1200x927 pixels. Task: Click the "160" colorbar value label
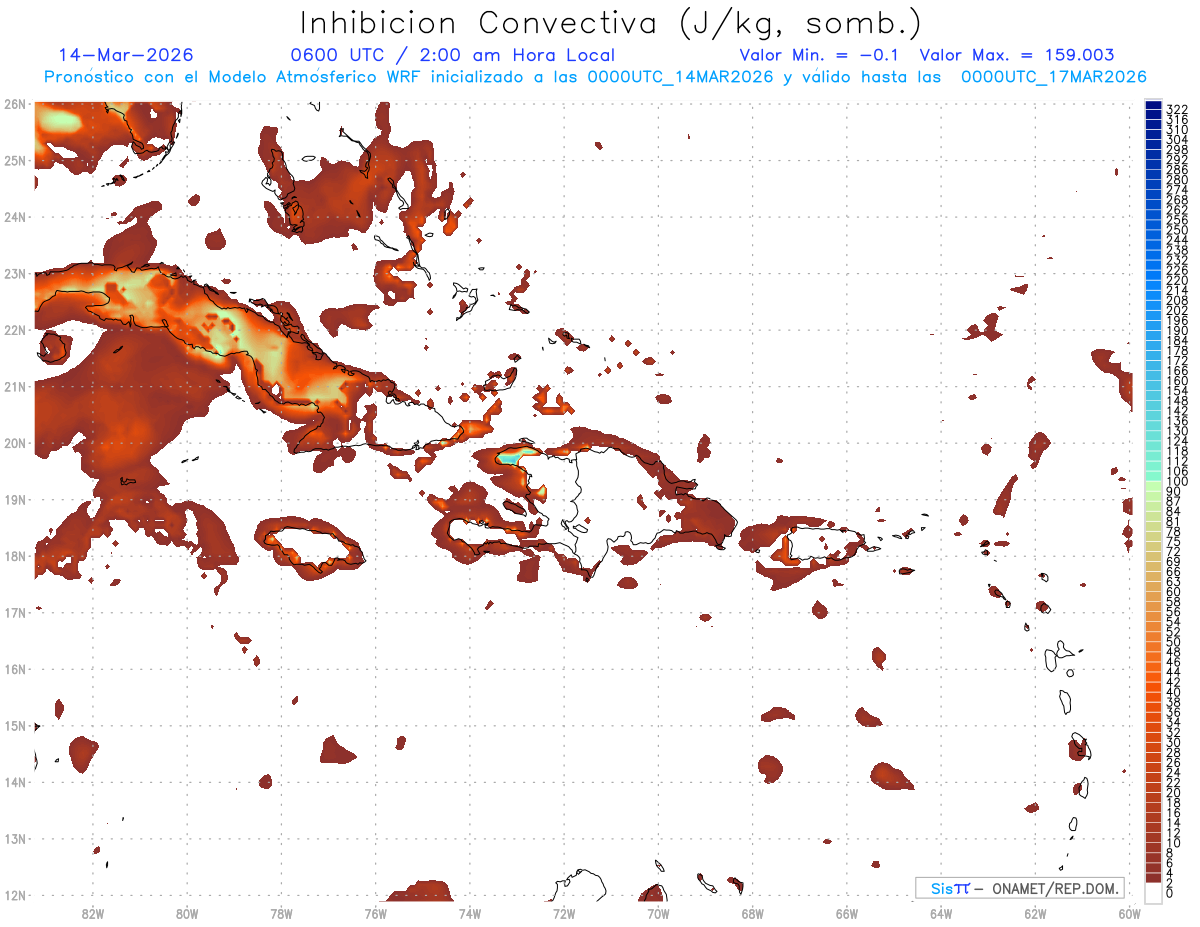tap(1177, 381)
